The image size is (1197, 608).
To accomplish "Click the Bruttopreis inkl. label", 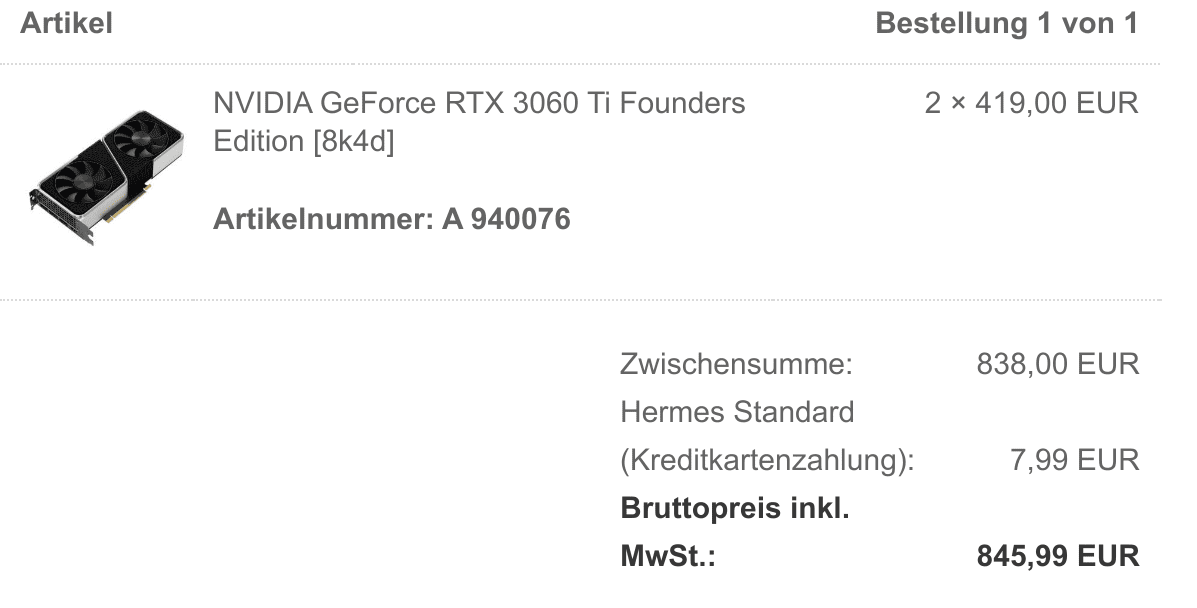I will tap(734, 508).
